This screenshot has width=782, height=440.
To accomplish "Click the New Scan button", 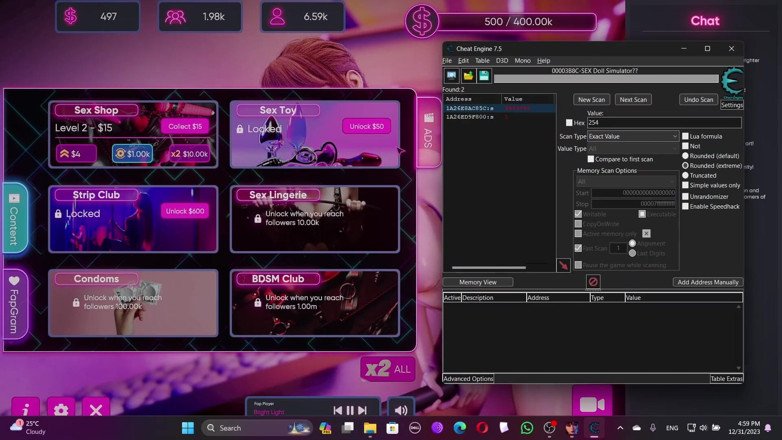I will (x=591, y=99).
